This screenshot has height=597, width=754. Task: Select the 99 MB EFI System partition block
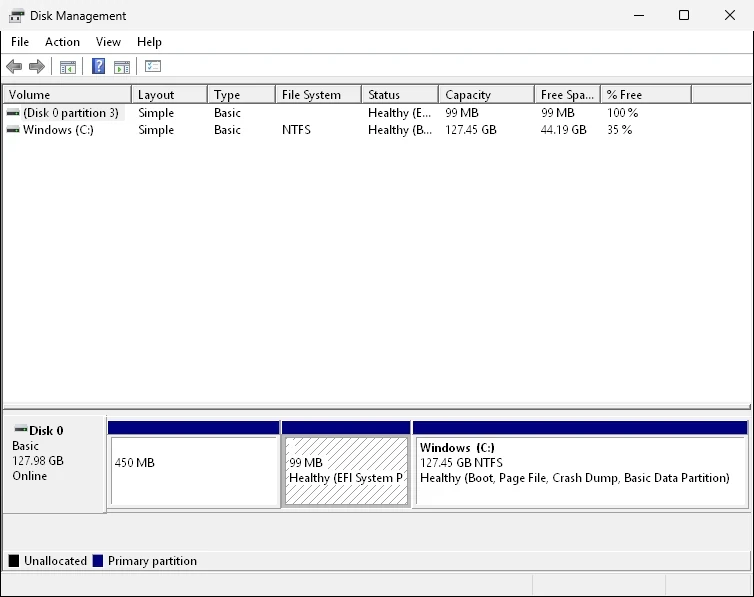point(346,464)
